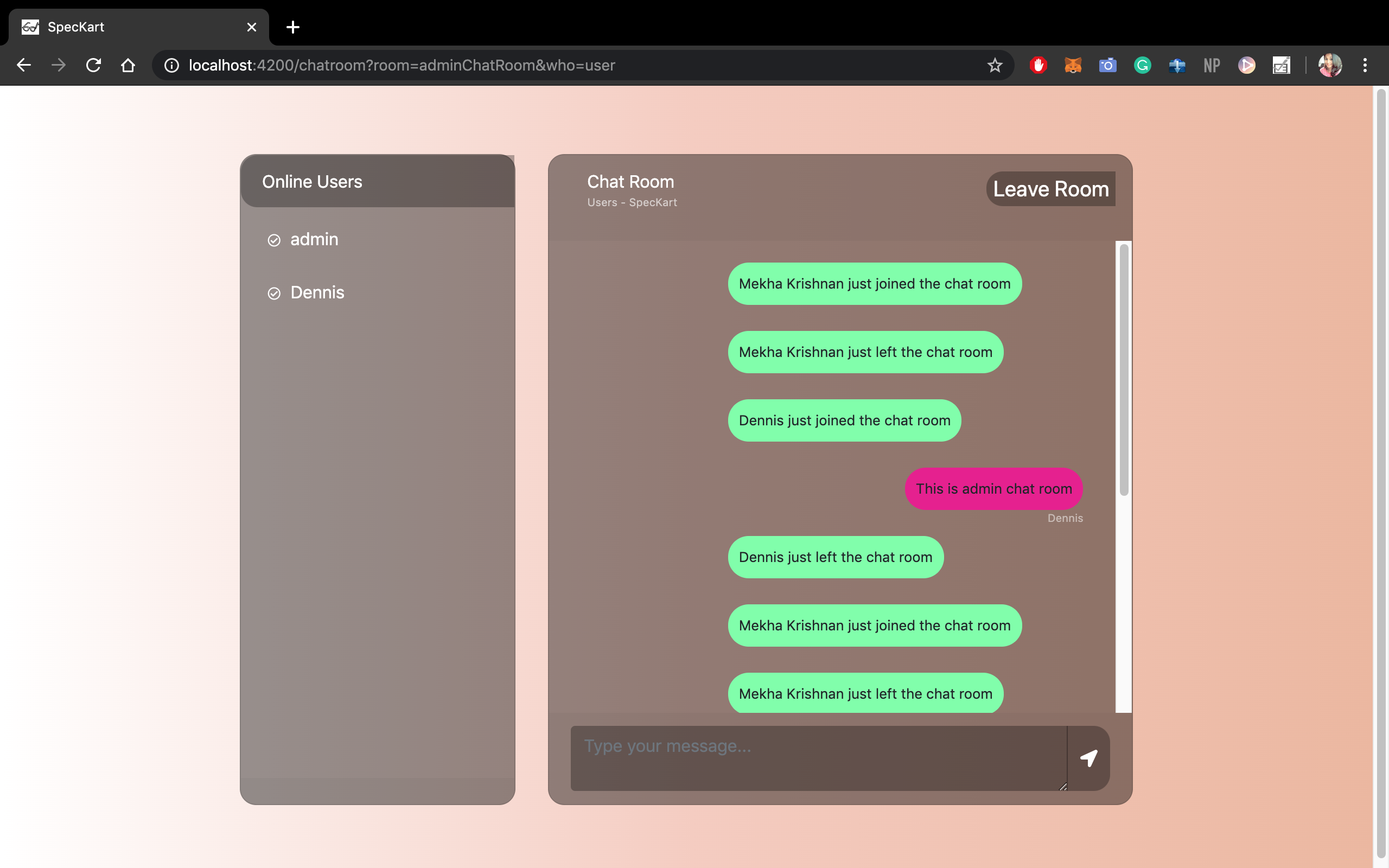Screen dimensions: 1389x868
Task: Click the send message paper-plane icon
Action: click(1088, 758)
